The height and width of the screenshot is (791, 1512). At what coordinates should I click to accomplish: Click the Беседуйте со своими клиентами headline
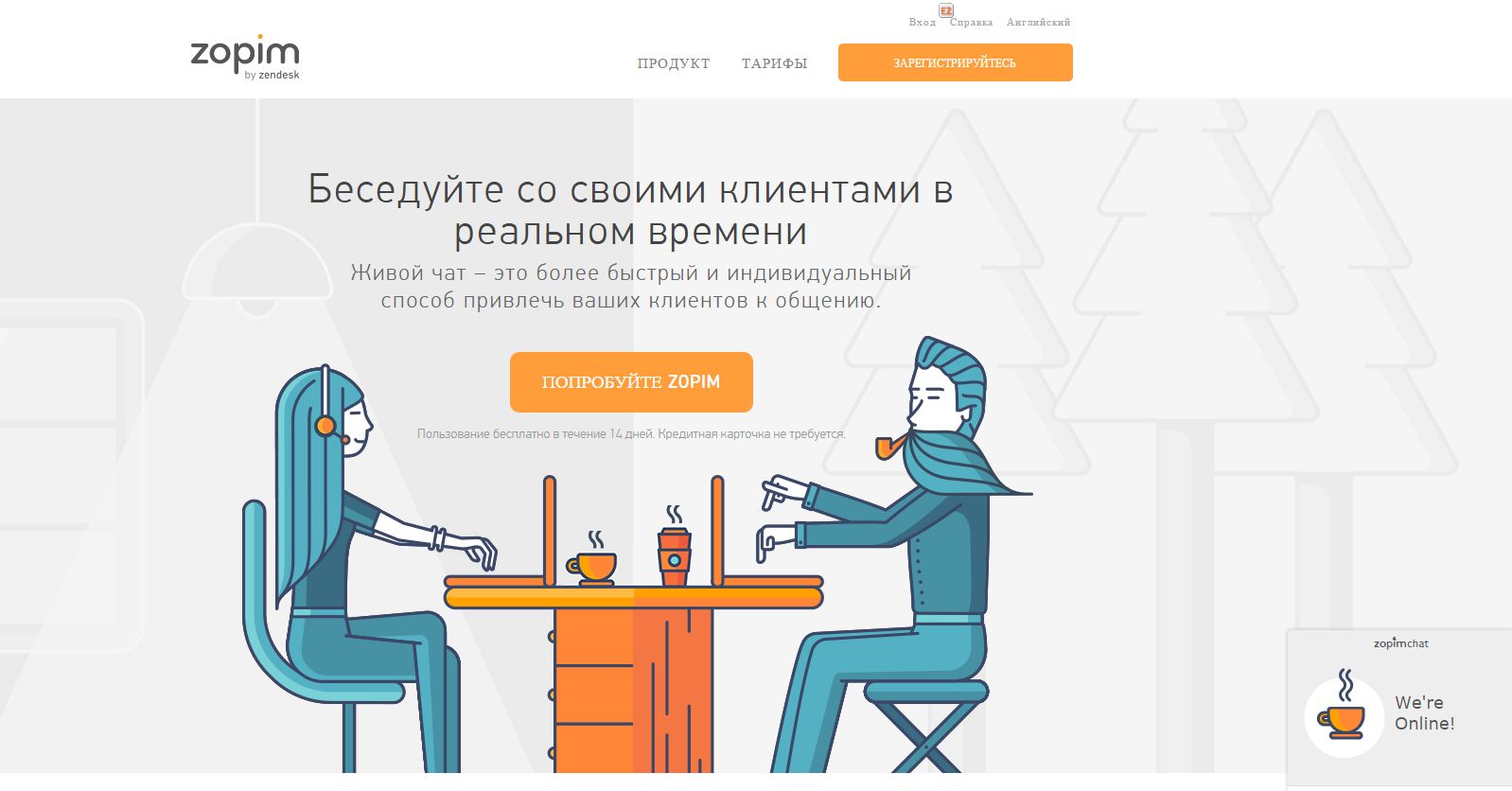pyautogui.click(x=630, y=209)
